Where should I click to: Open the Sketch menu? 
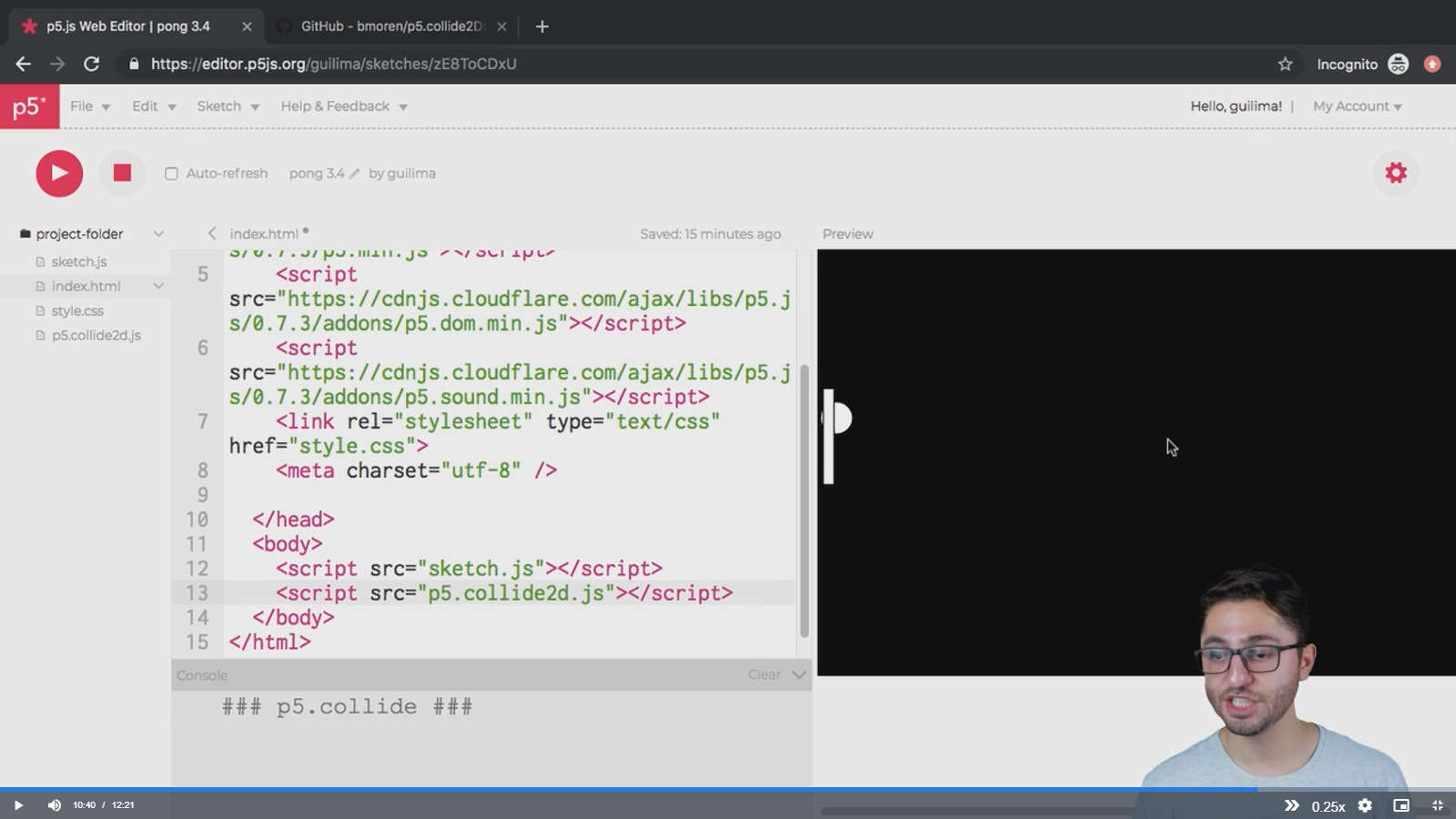228,106
